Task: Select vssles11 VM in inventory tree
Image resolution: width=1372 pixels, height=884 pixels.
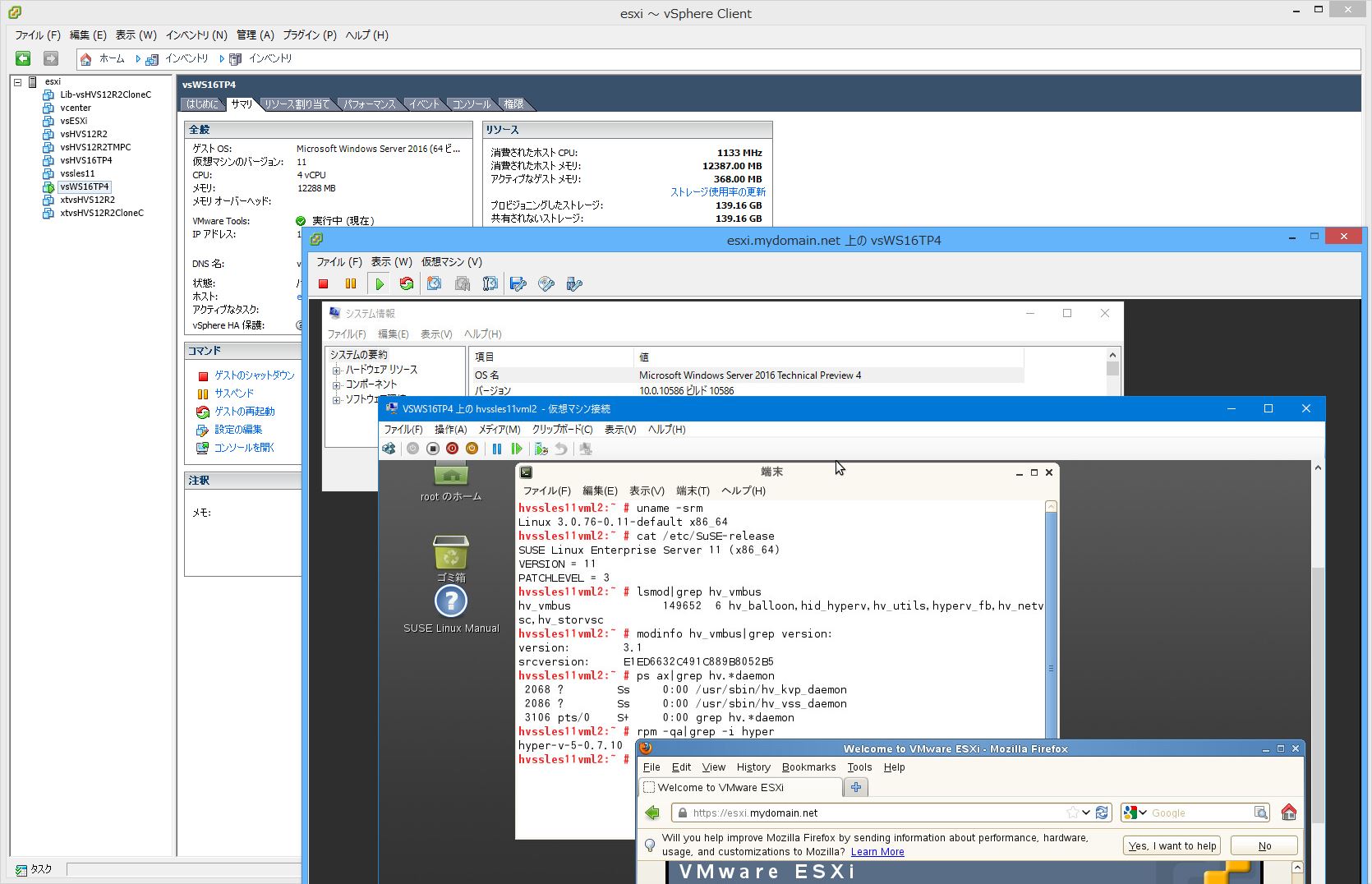Action: point(77,173)
